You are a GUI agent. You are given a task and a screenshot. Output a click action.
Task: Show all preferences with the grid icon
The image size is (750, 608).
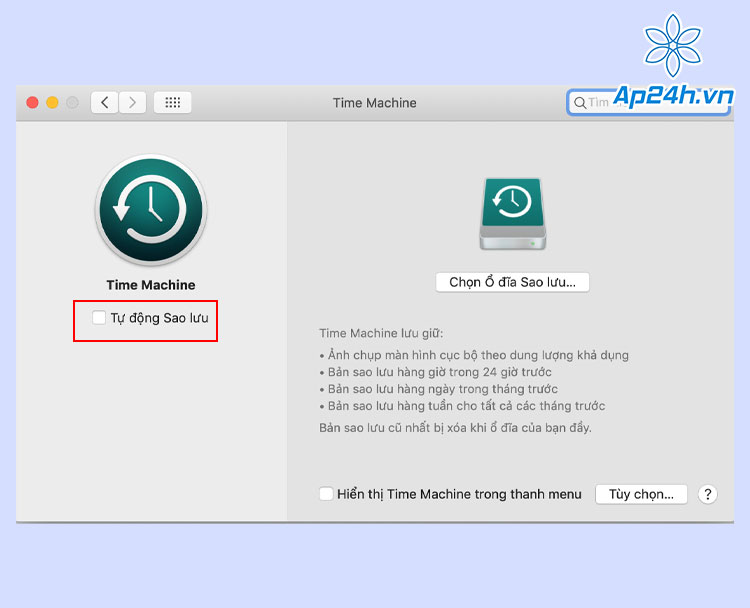click(x=172, y=102)
